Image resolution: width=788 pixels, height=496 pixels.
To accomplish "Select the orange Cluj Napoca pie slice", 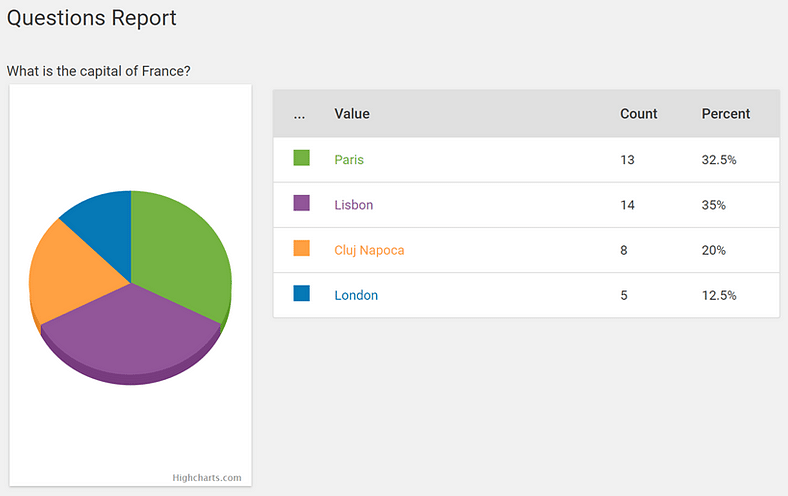I will coord(65,270).
